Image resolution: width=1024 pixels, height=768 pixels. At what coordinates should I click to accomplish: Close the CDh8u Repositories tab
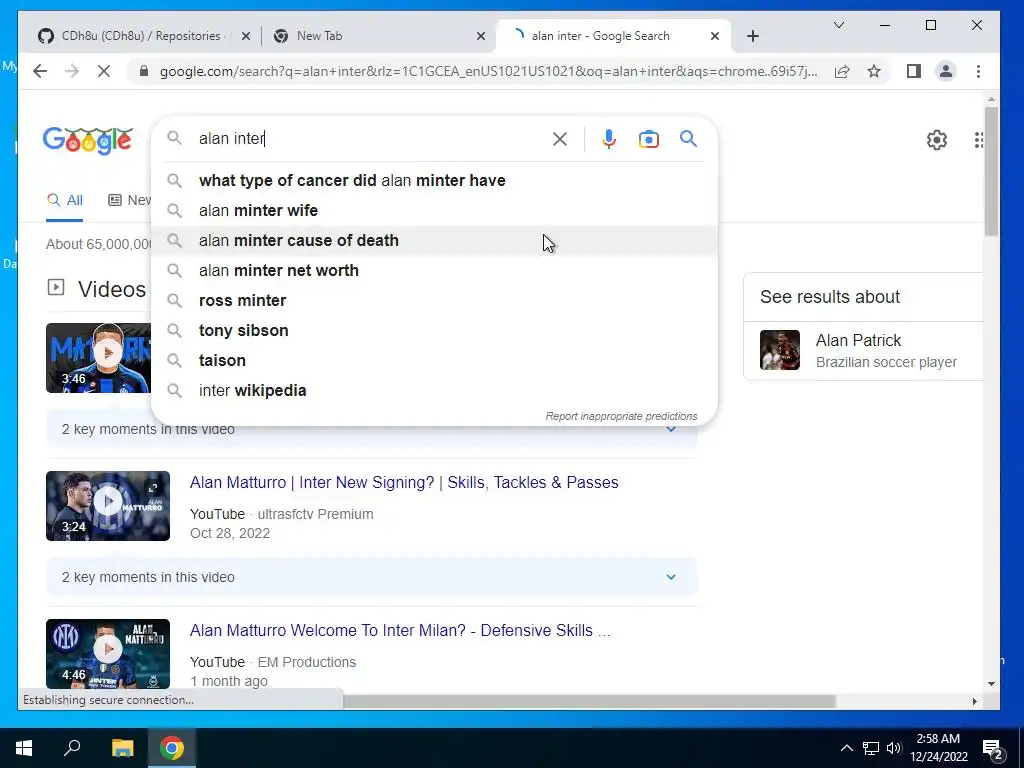(x=246, y=37)
